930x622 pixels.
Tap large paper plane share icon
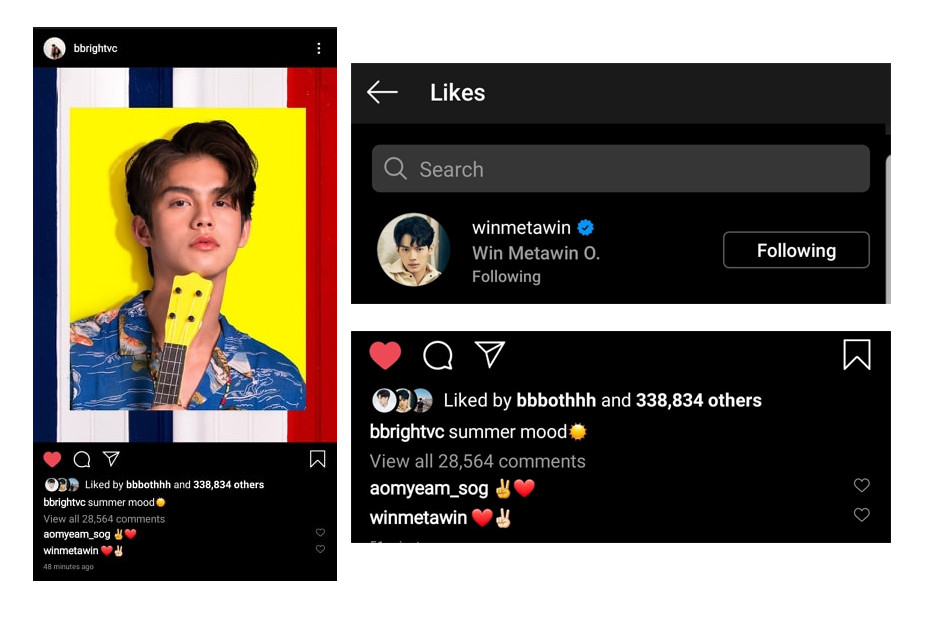point(489,354)
